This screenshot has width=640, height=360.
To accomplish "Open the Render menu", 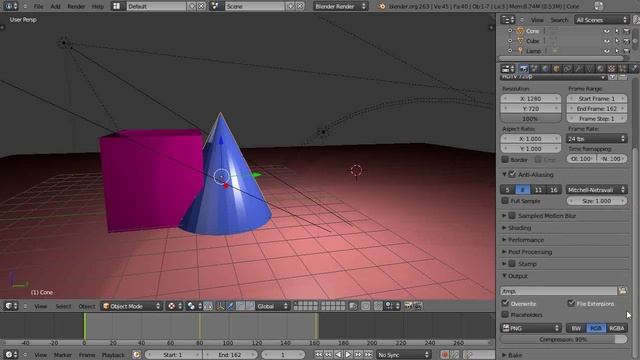I will (76, 6).
